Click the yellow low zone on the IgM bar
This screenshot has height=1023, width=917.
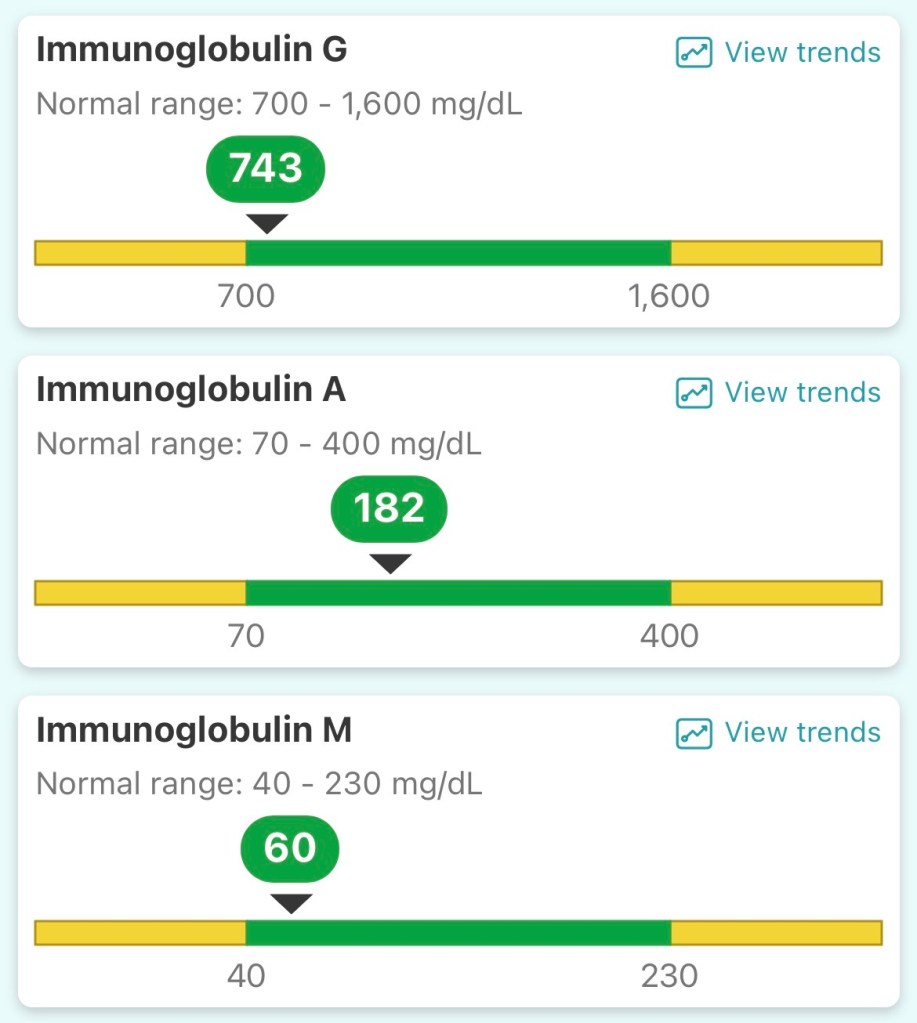click(x=140, y=932)
